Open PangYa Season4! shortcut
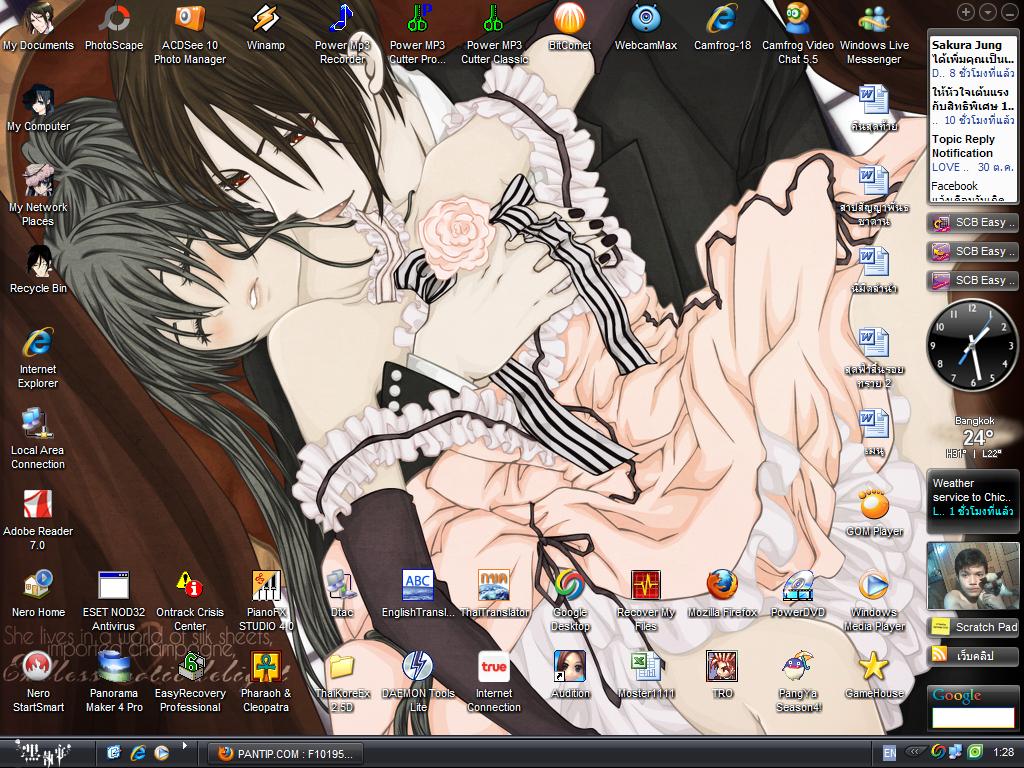The width and height of the screenshot is (1024, 768). 797,681
